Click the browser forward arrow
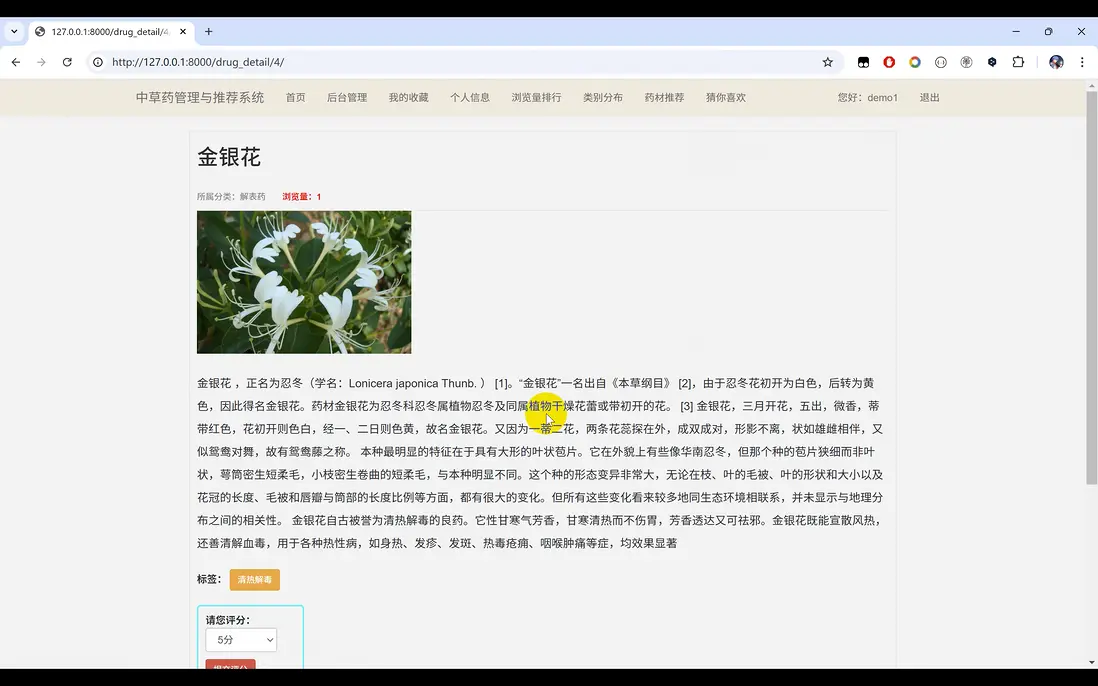Screen dimensions: 1098x686 [x=41, y=62]
